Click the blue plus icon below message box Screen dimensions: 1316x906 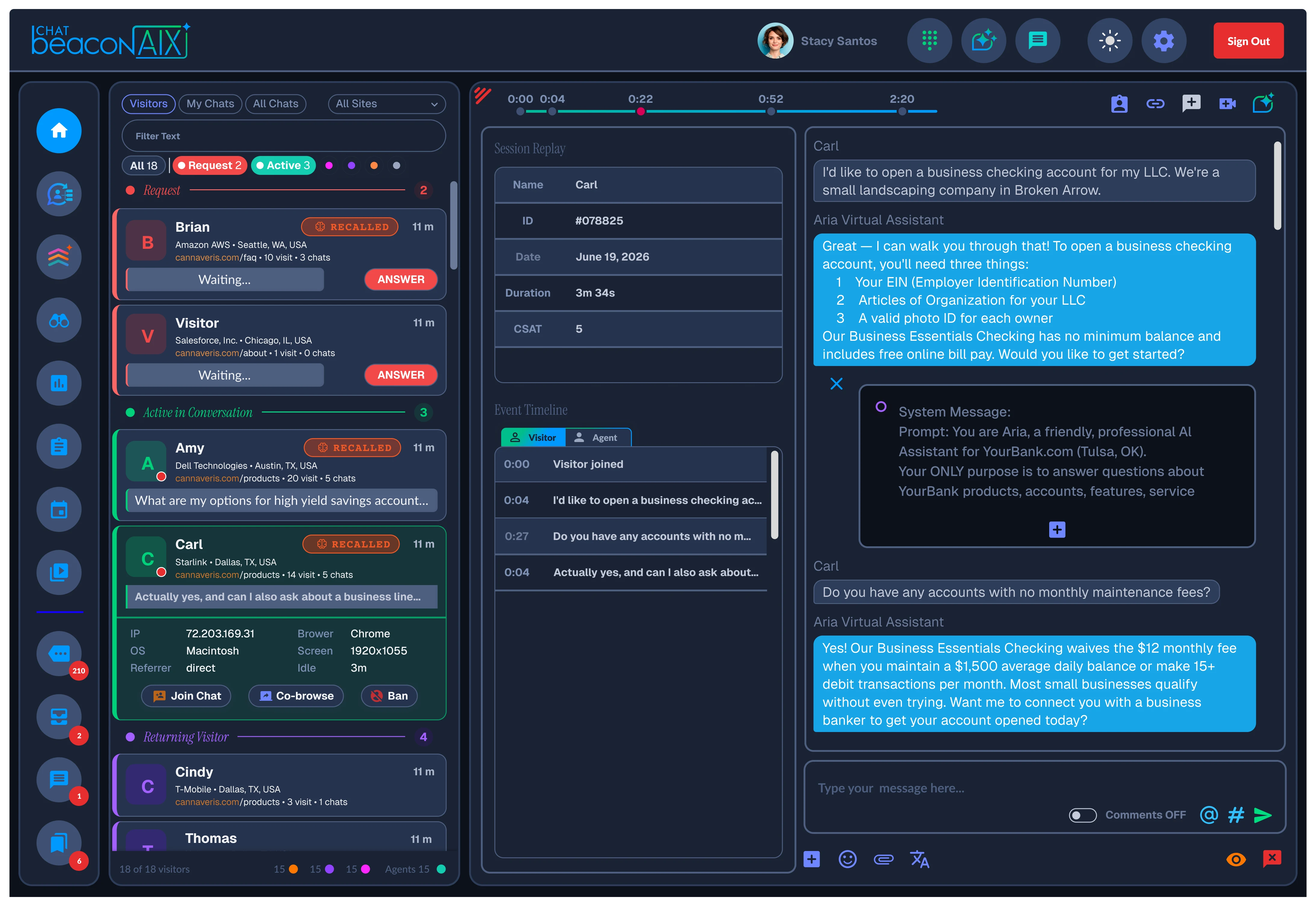click(812, 859)
